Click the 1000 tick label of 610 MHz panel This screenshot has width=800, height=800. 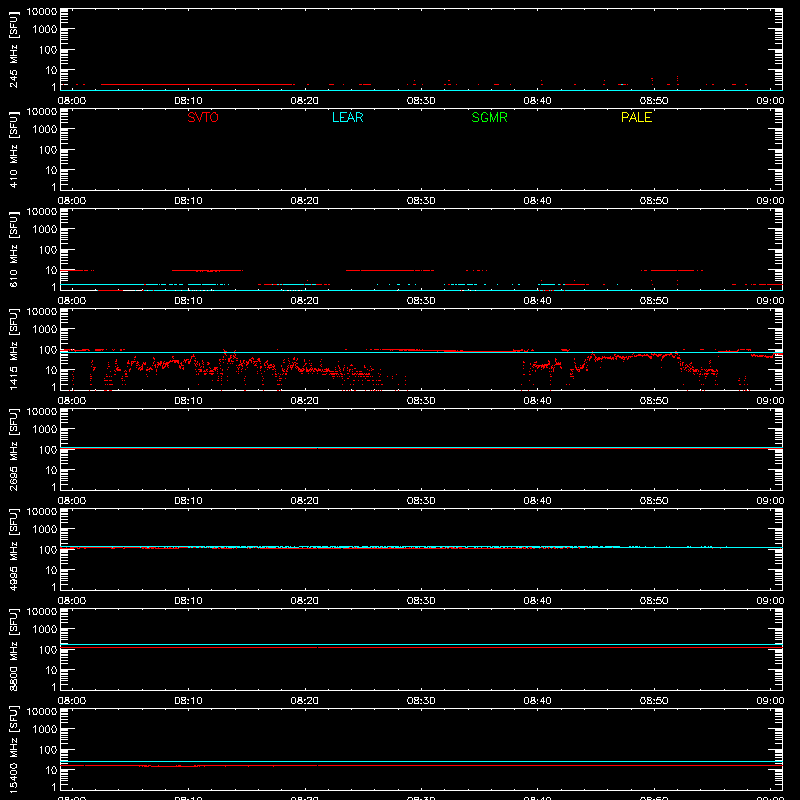point(45,229)
